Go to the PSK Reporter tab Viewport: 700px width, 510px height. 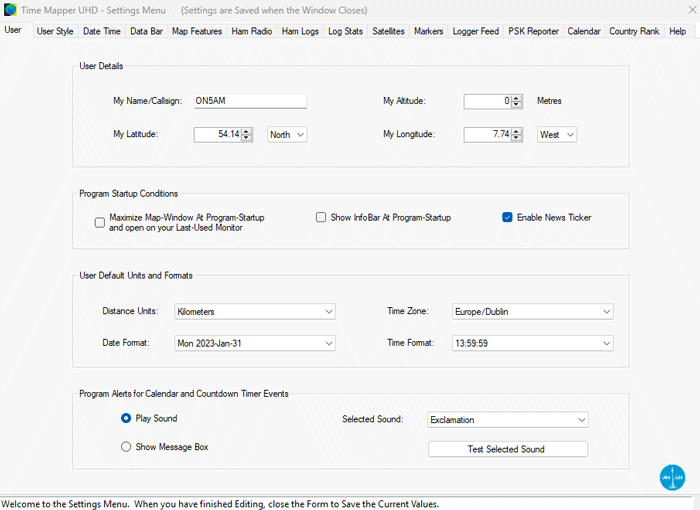pos(533,31)
